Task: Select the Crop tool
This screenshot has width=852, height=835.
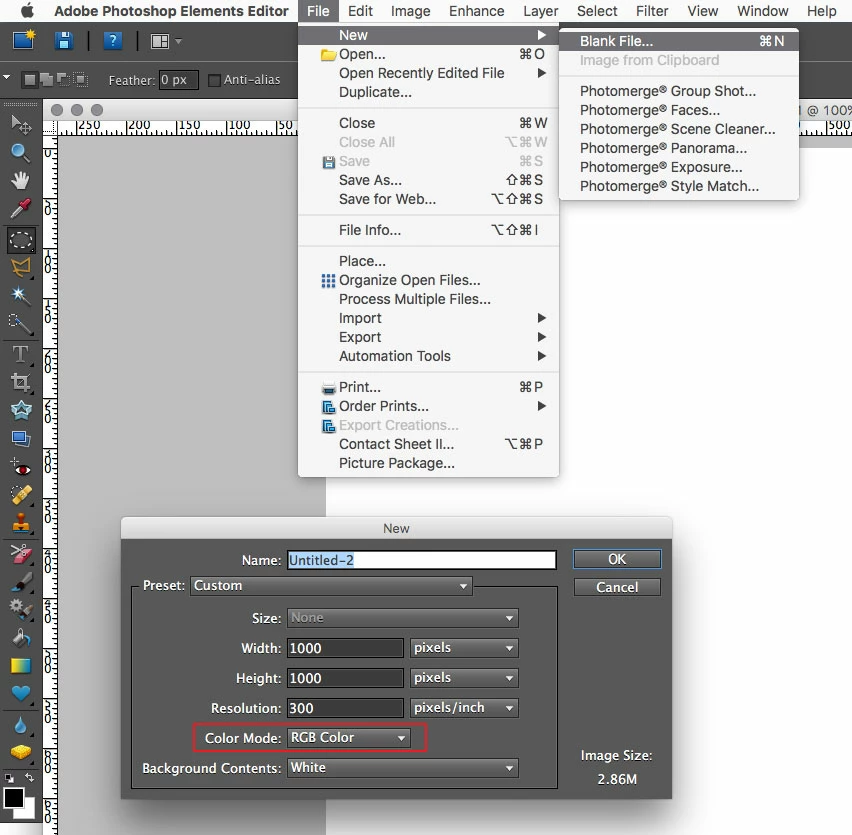Action: [x=21, y=382]
